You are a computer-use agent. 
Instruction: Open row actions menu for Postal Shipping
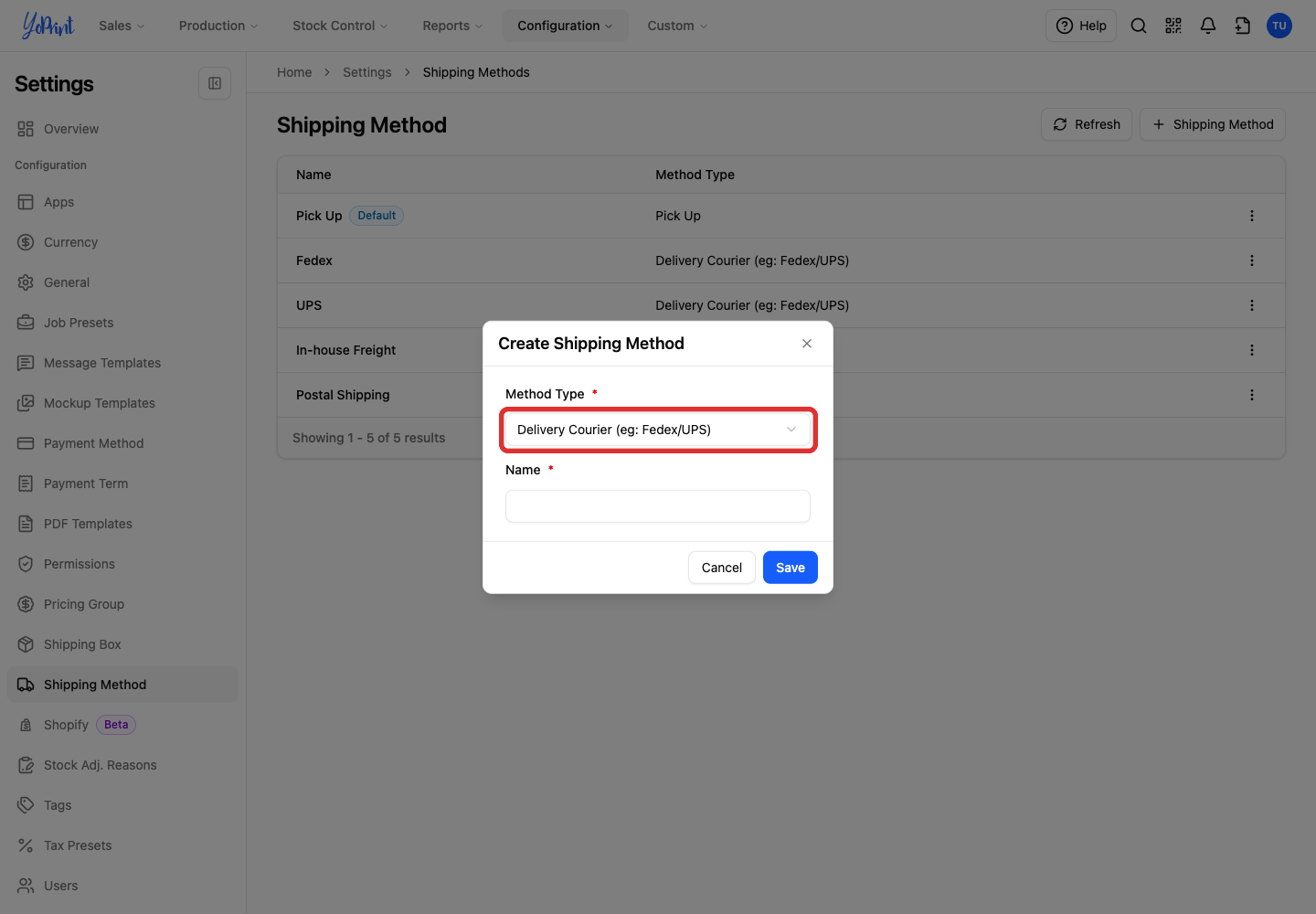click(x=1252, y=395)
